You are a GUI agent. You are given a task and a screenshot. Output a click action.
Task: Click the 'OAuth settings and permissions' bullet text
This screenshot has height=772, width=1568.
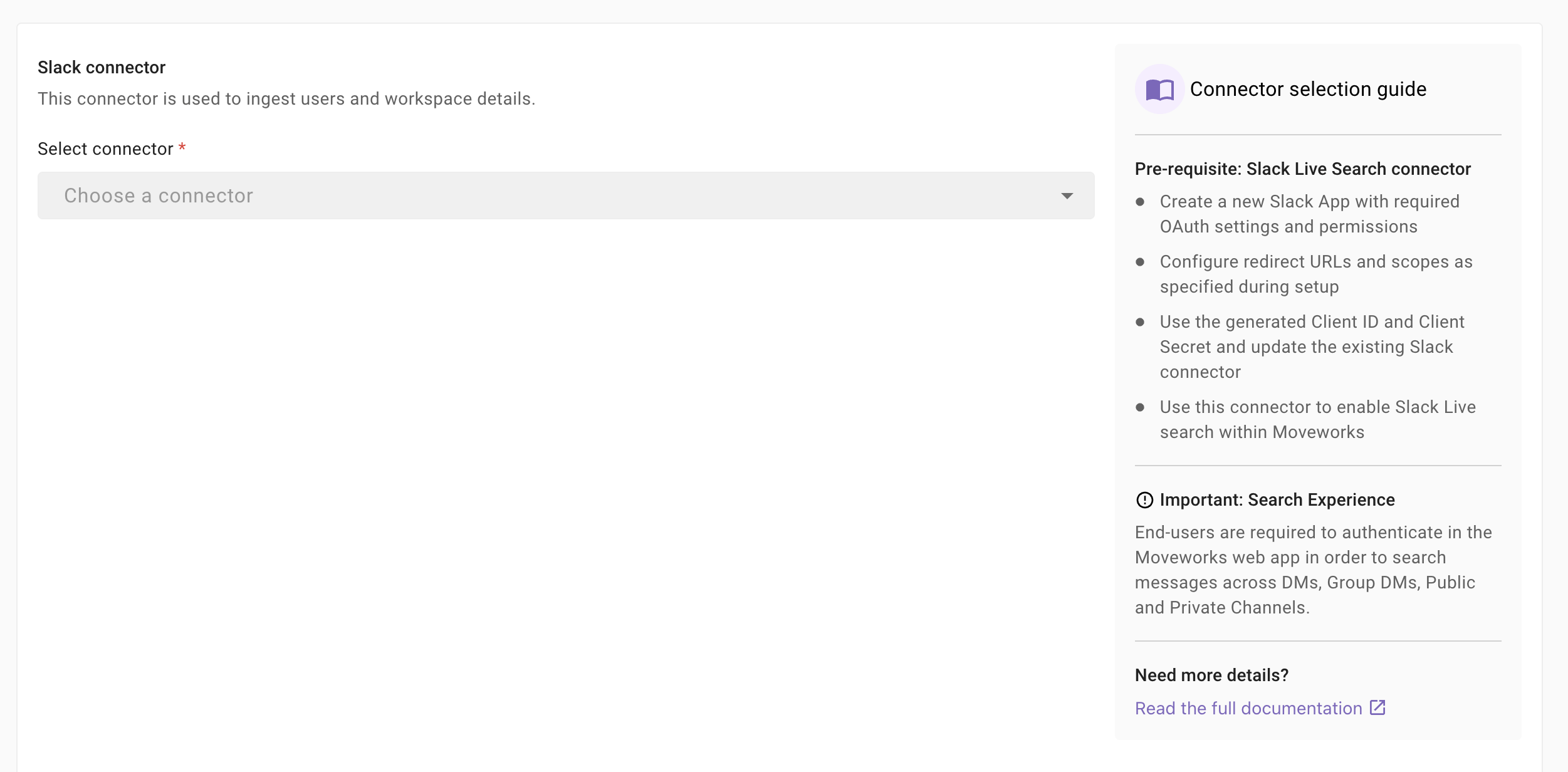(1288, 227)
